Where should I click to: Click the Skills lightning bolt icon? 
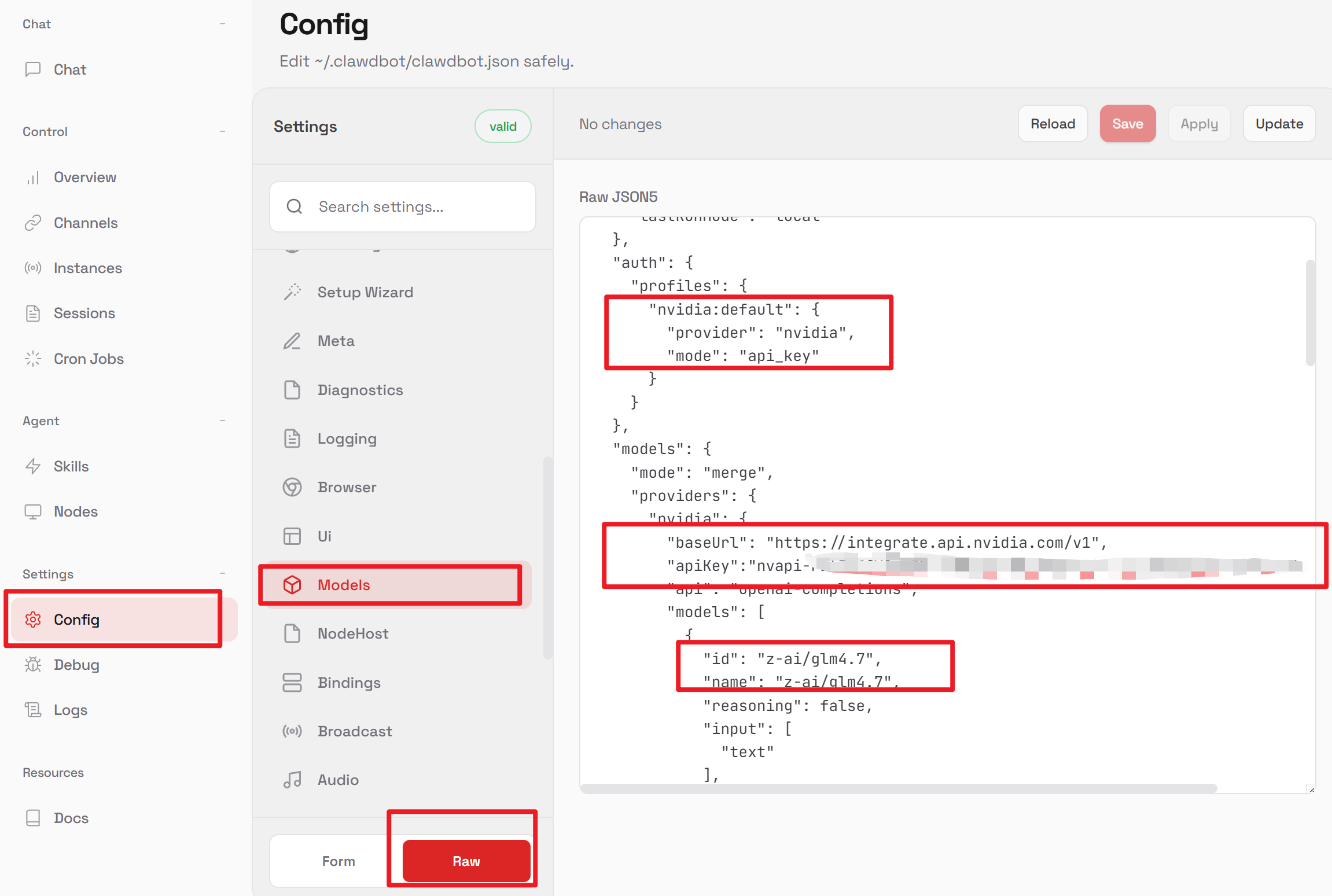(x=33, y=466)
